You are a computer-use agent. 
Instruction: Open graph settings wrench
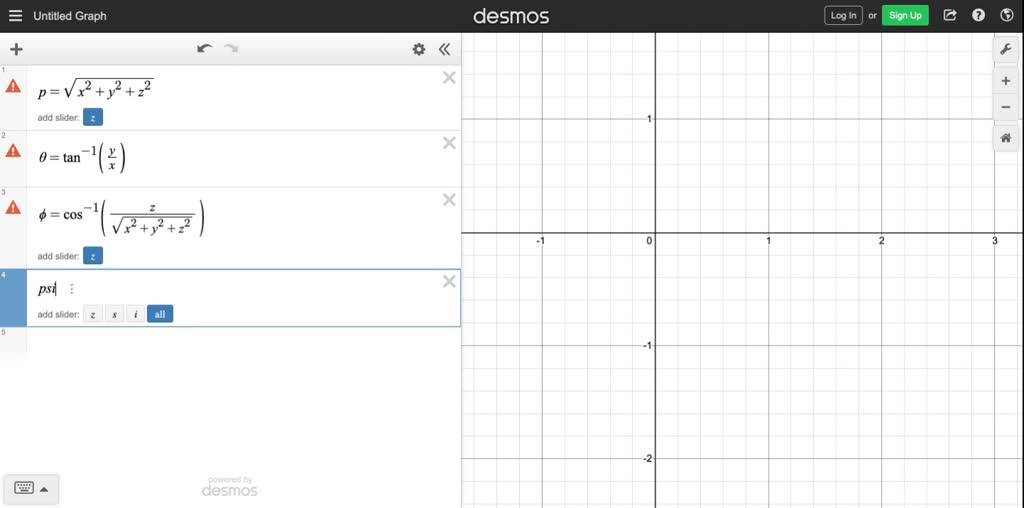1006,49
